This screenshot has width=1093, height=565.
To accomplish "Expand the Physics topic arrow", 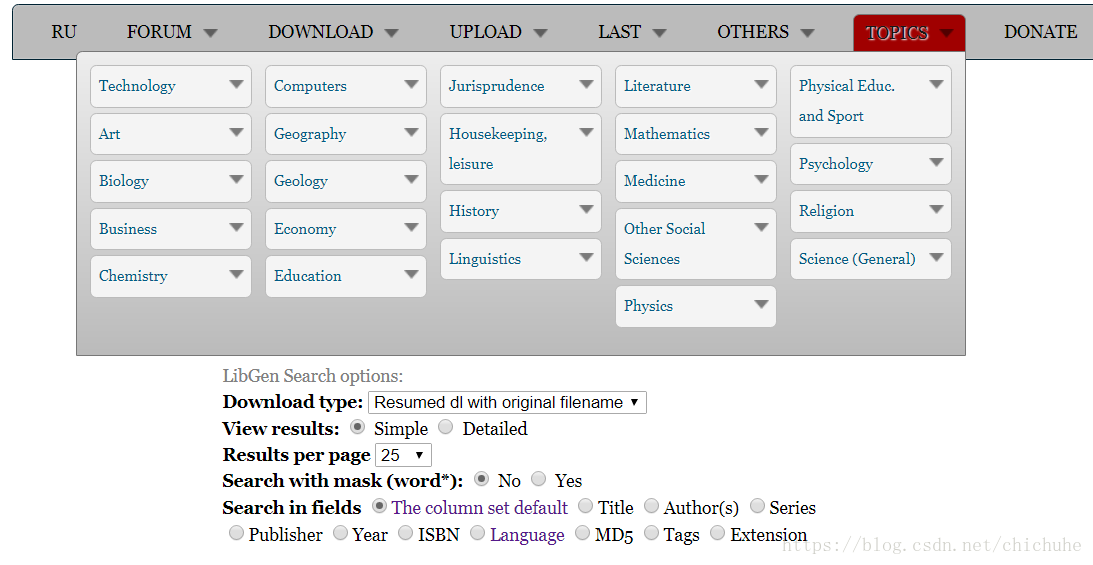I will click(761, 304).
